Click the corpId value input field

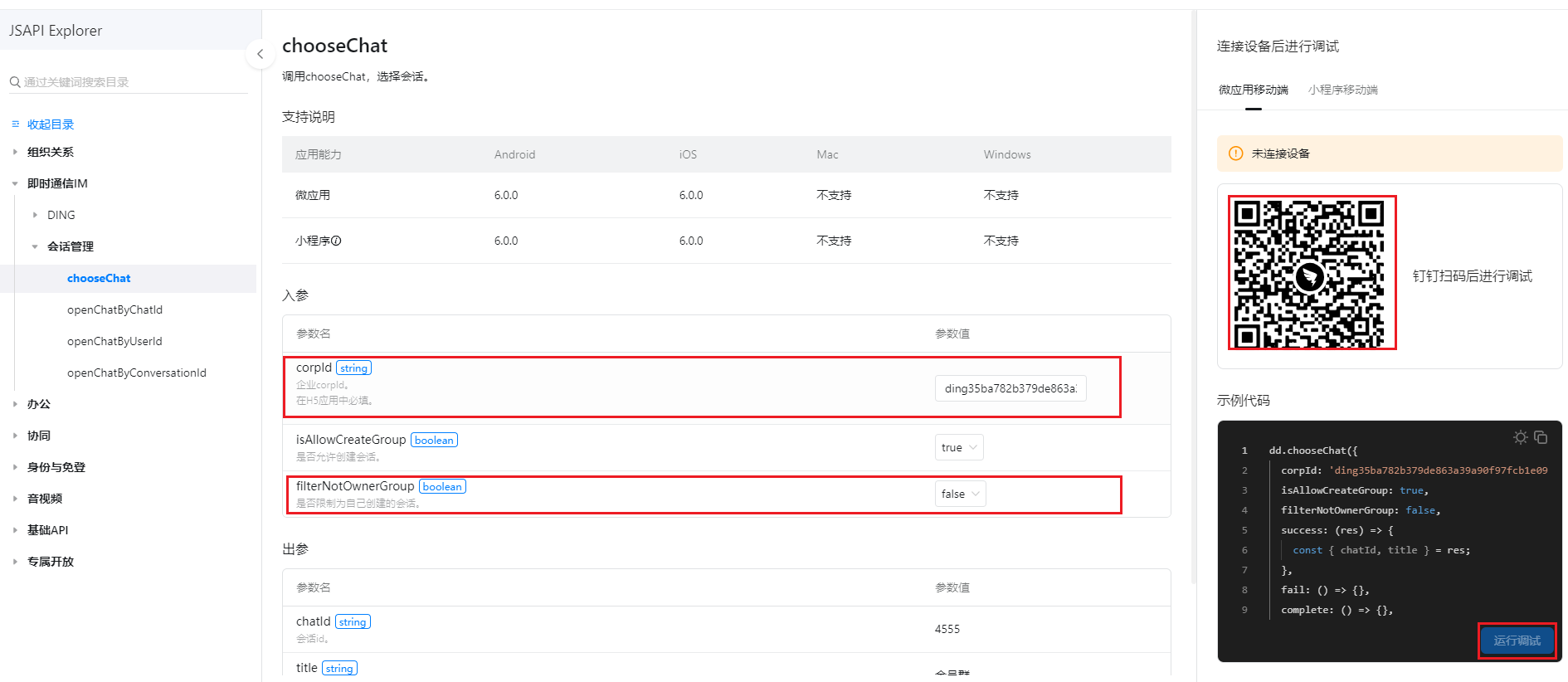1010,388
